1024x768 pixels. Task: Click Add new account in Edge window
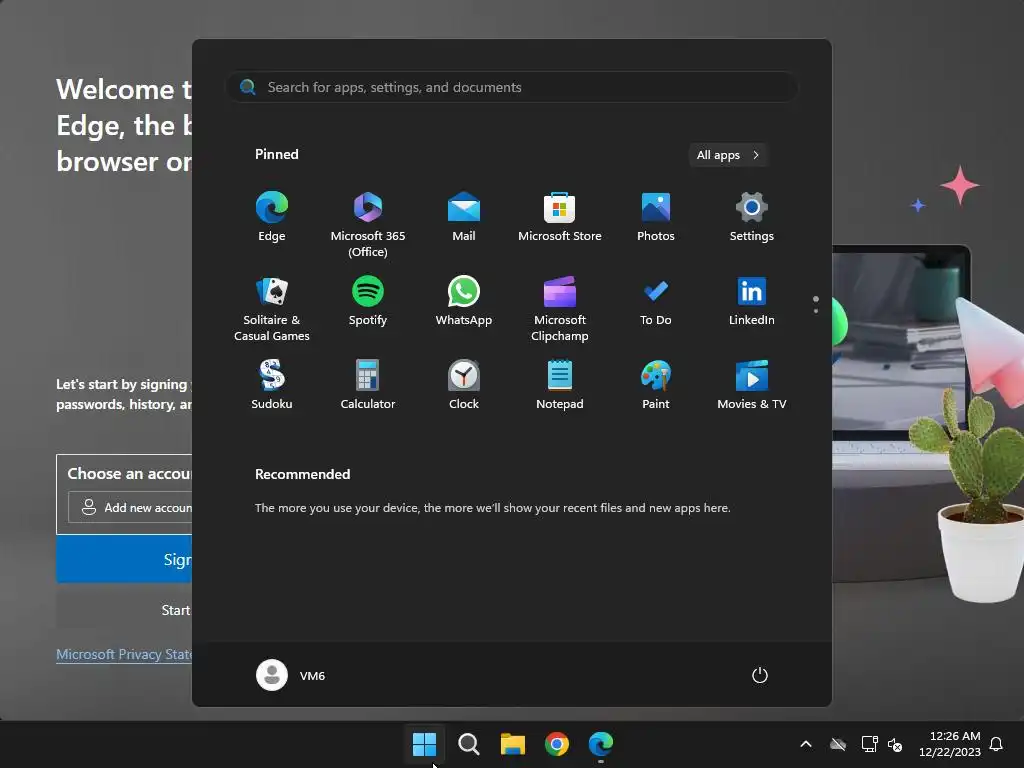(131, 507)
